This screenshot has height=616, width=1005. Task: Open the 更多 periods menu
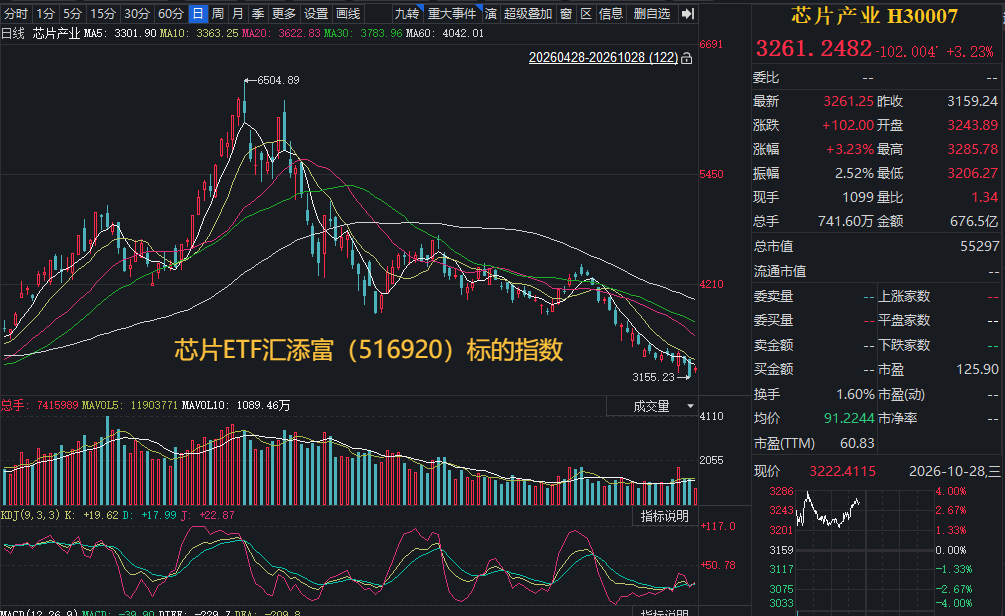[284, 13]
